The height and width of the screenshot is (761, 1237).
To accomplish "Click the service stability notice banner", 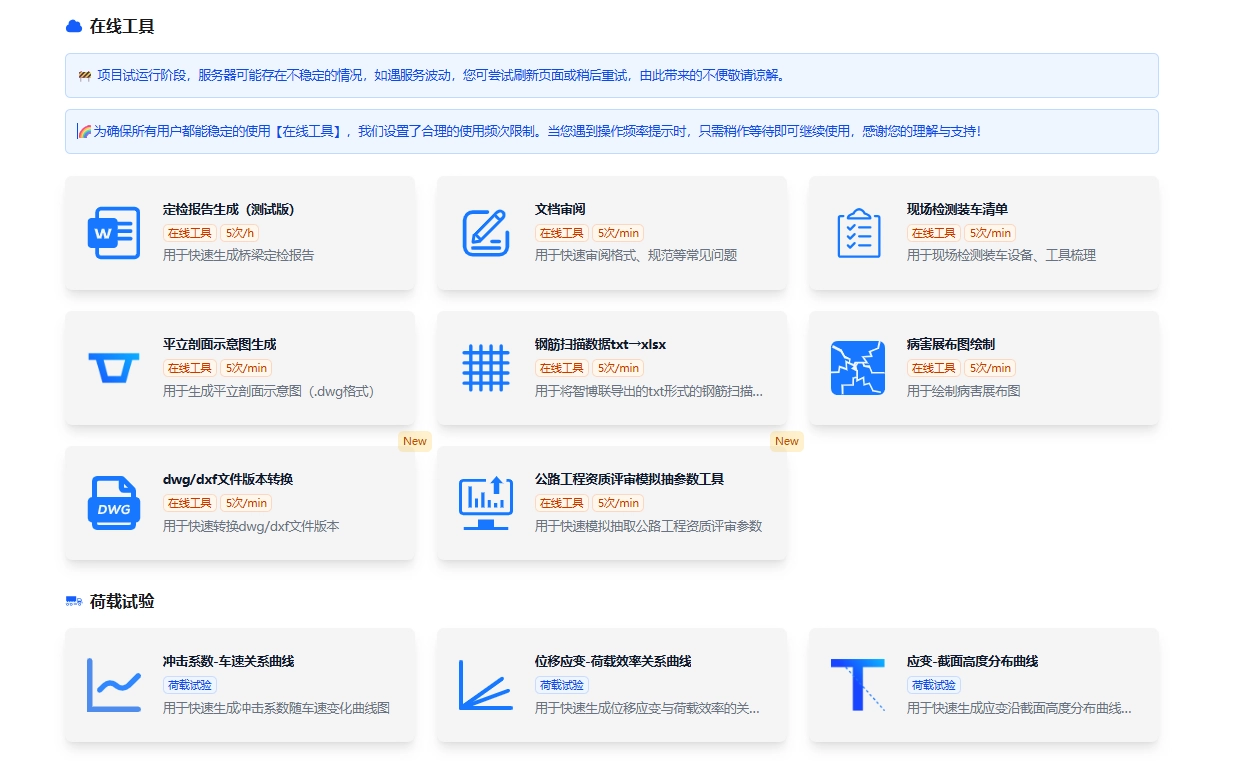I will coord(612,75).
